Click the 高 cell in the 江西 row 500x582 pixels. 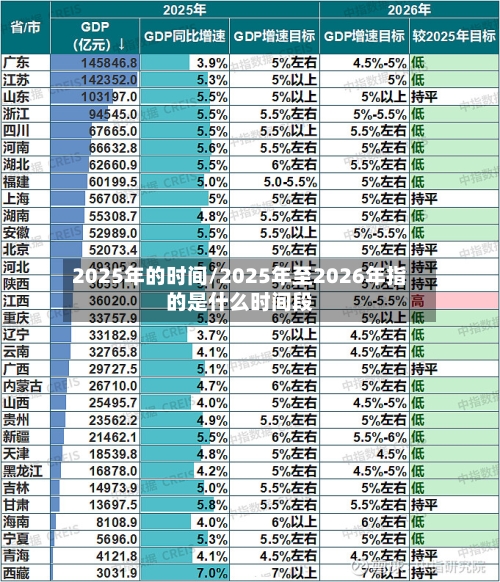tap(454, 301)
